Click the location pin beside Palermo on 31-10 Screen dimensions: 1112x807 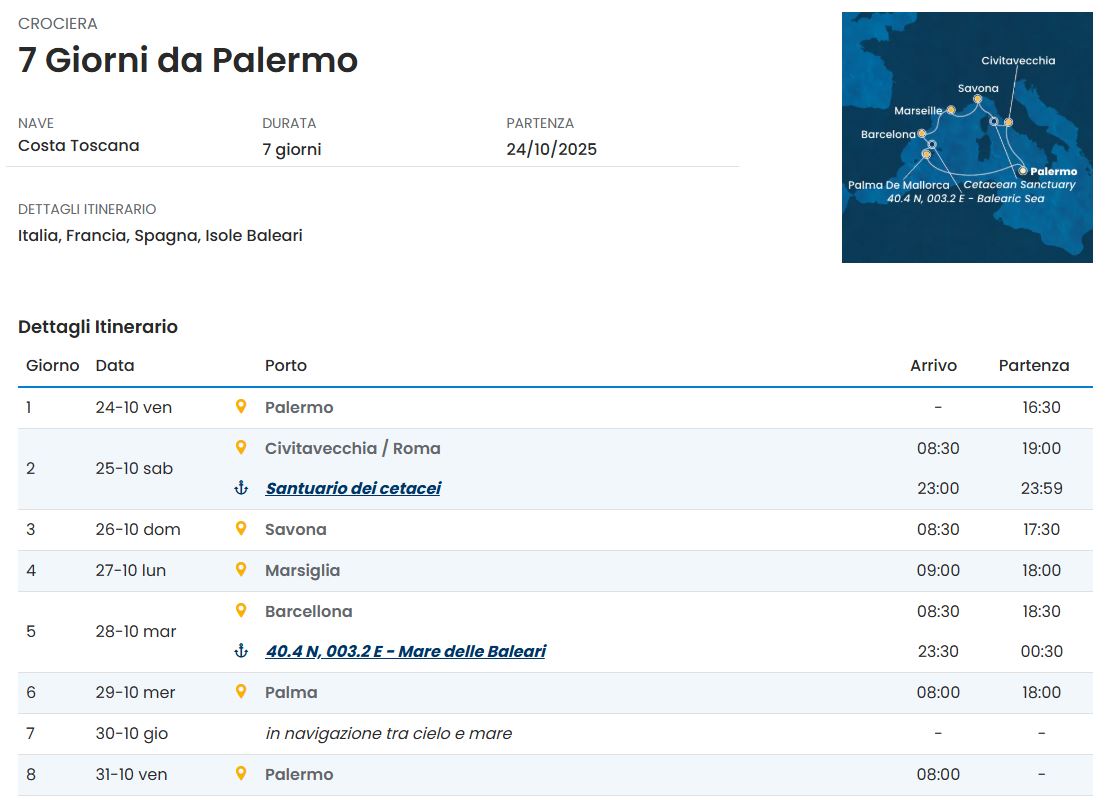pyautogui.click(x=241, y=774)
